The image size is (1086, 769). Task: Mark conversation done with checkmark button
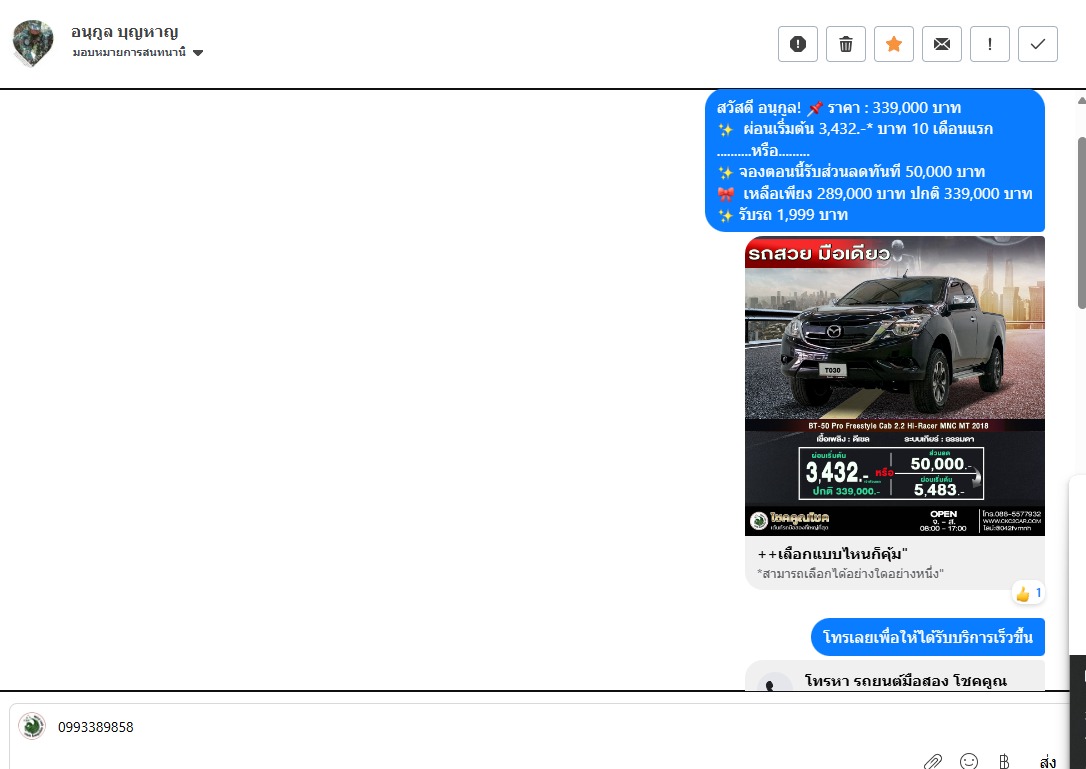pos(1038,44)
